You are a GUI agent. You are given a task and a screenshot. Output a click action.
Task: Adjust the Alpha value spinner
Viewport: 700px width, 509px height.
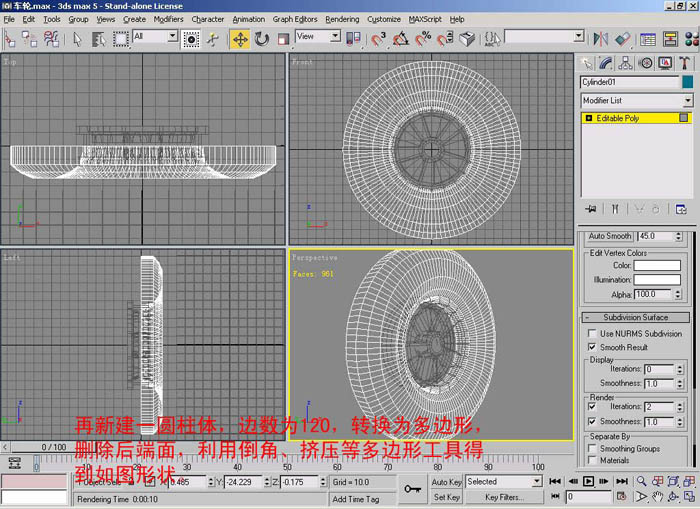pyautogui.click(x=679, y=294)
